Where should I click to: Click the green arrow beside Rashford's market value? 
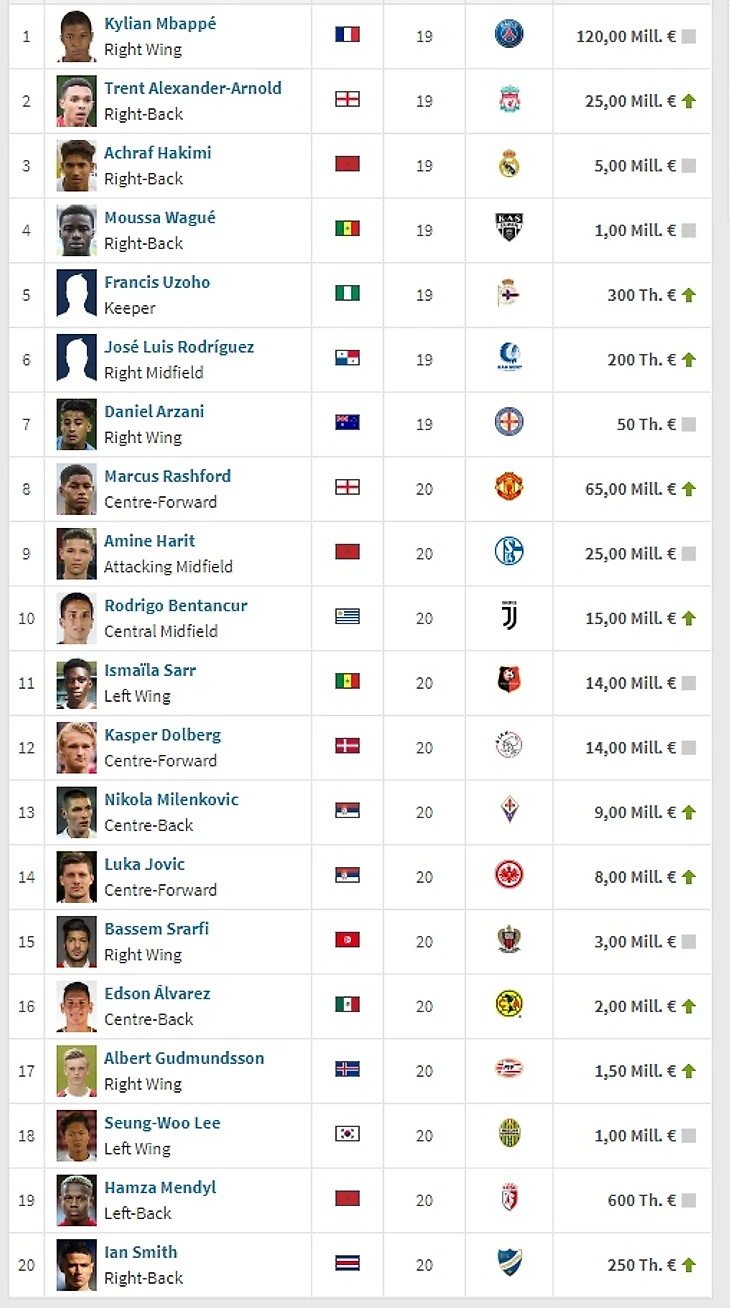(689, 489)
